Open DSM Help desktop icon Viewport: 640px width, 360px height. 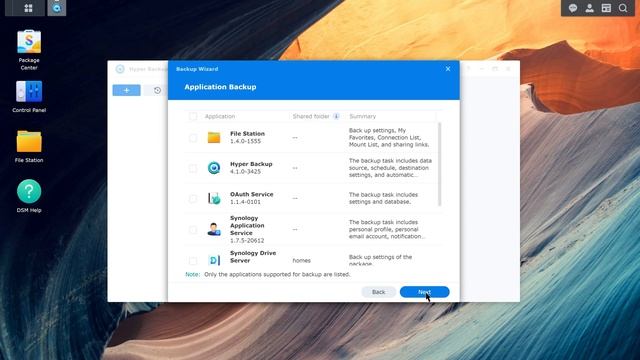pos(29,191)
